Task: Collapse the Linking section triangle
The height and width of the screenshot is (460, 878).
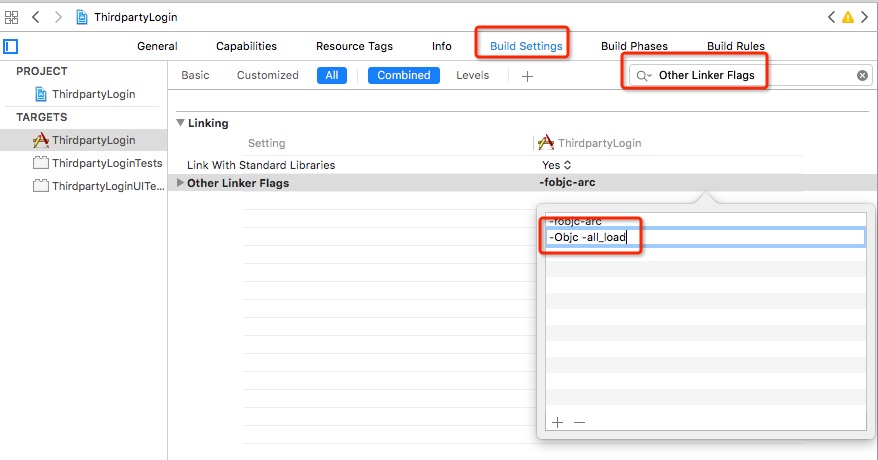Action: pyautogui.click(x=180, y=123)
